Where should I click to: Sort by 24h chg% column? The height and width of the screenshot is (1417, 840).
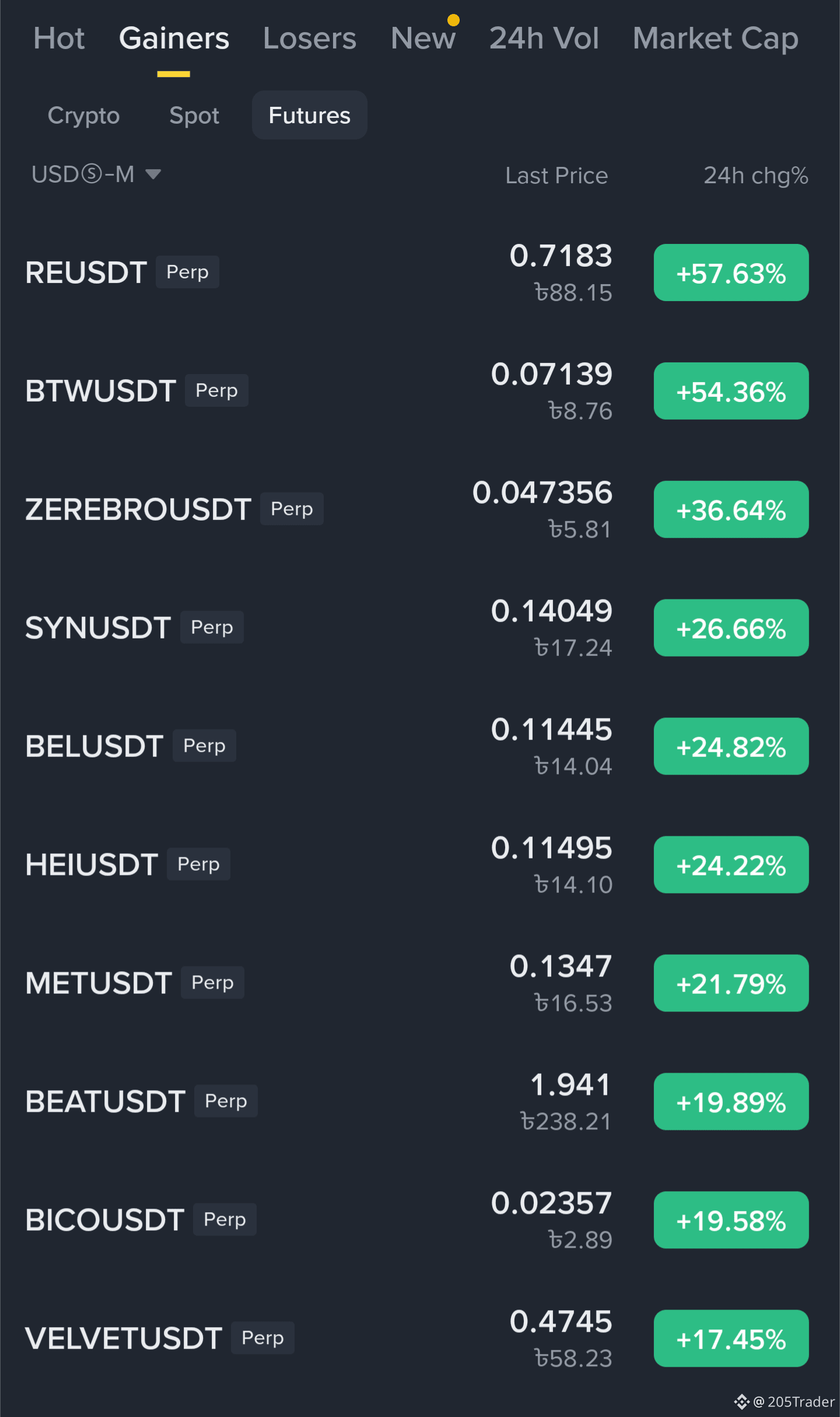tap(756, 176)
